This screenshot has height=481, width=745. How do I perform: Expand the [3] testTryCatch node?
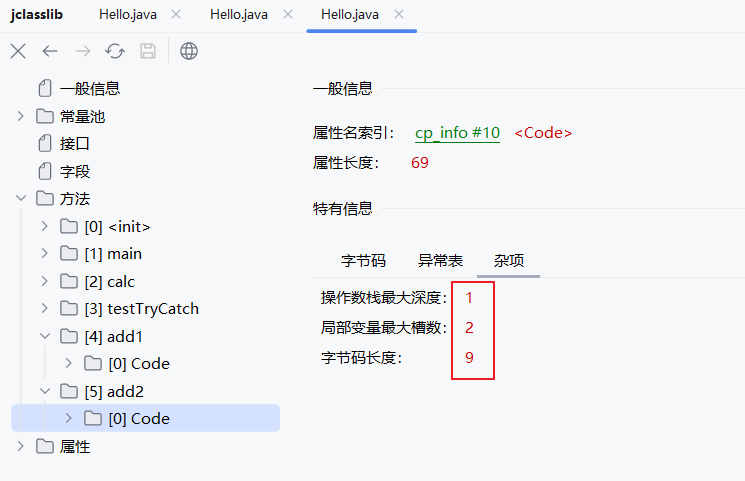pyautogui.click(x=45, y=308)
